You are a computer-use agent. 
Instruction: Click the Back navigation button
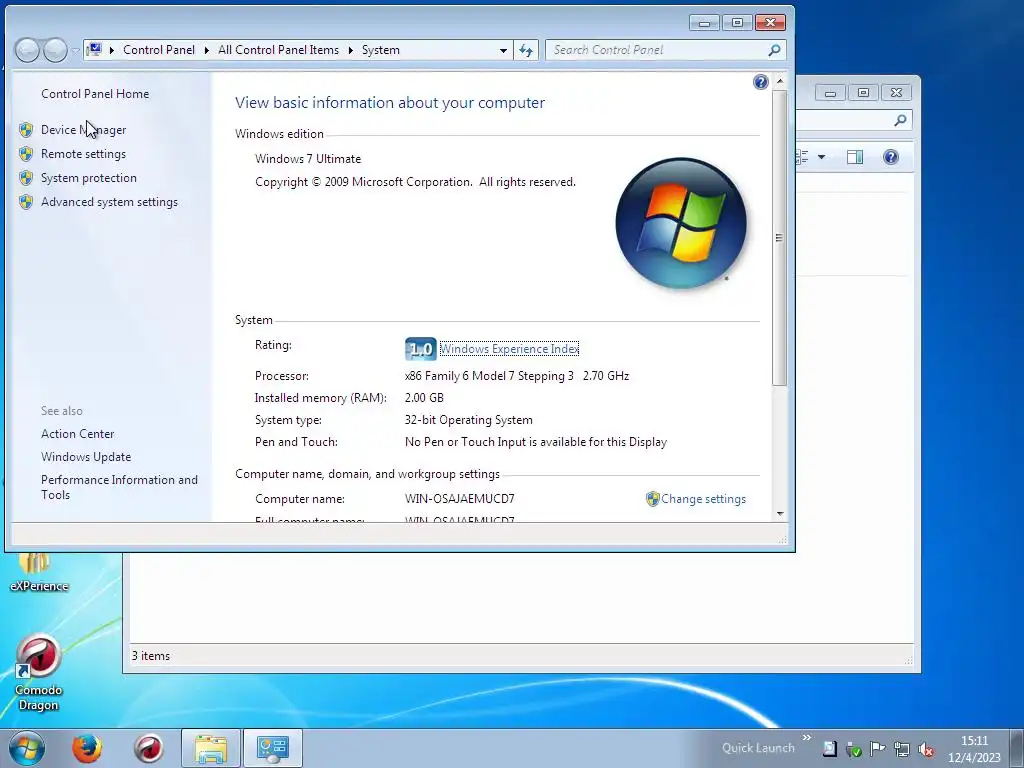click(27, 50)
